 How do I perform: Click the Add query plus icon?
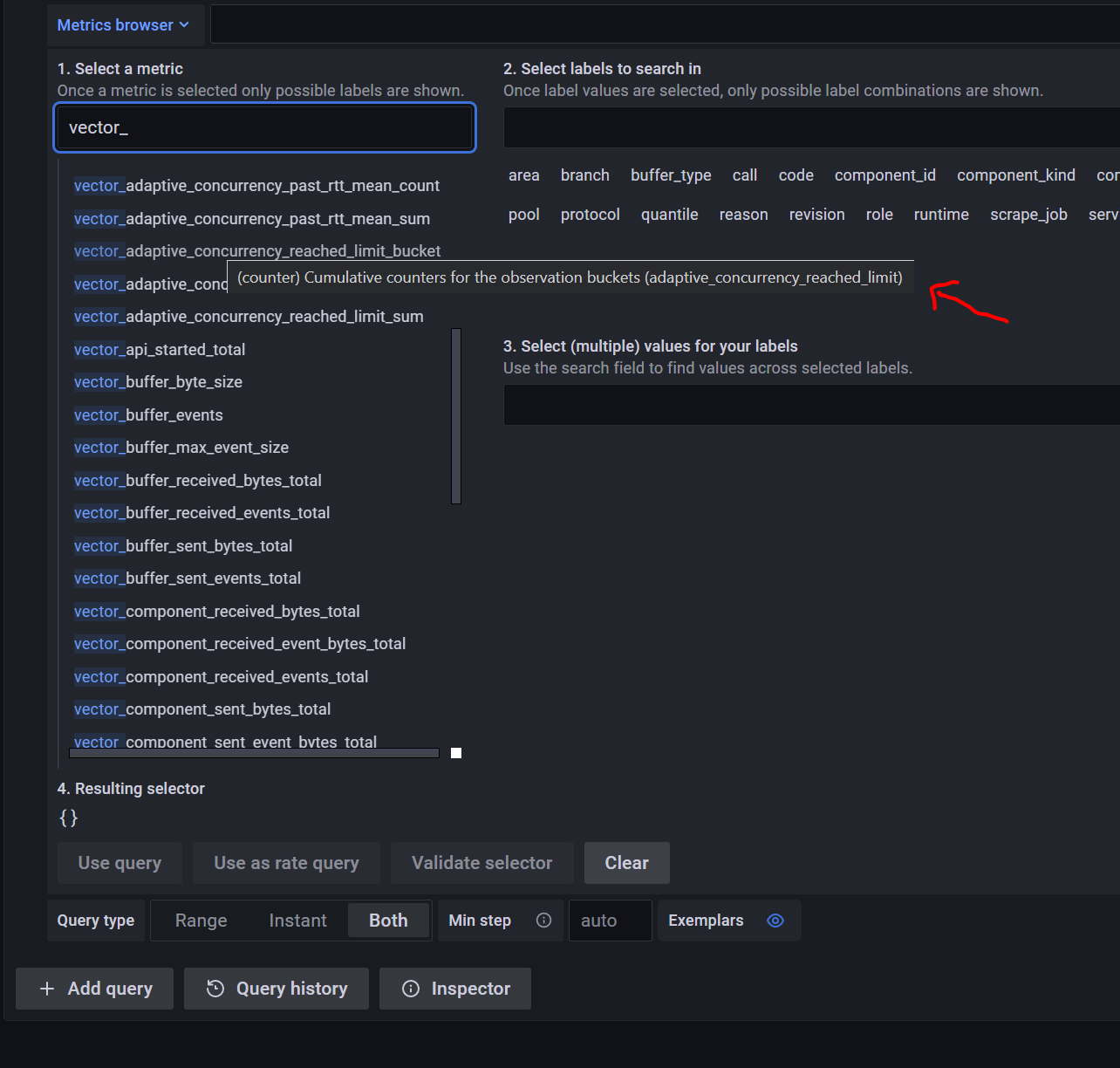47,989
